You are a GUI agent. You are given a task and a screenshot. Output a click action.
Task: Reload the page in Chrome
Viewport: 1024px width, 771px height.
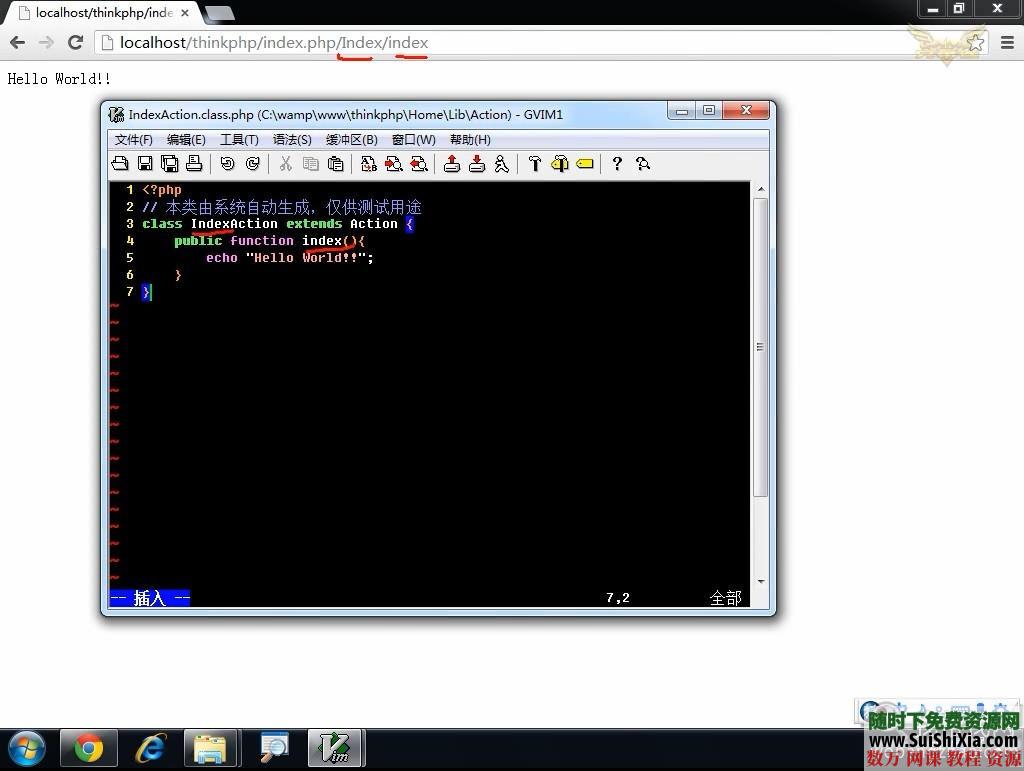[x=75, y=42]
